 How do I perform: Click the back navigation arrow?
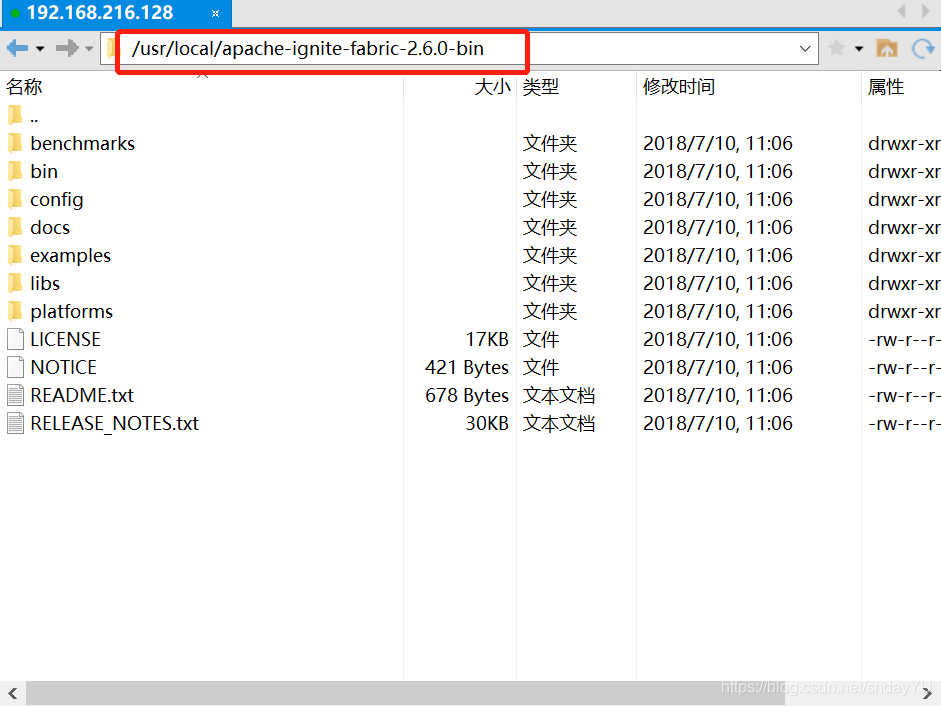tap(17, 48)
